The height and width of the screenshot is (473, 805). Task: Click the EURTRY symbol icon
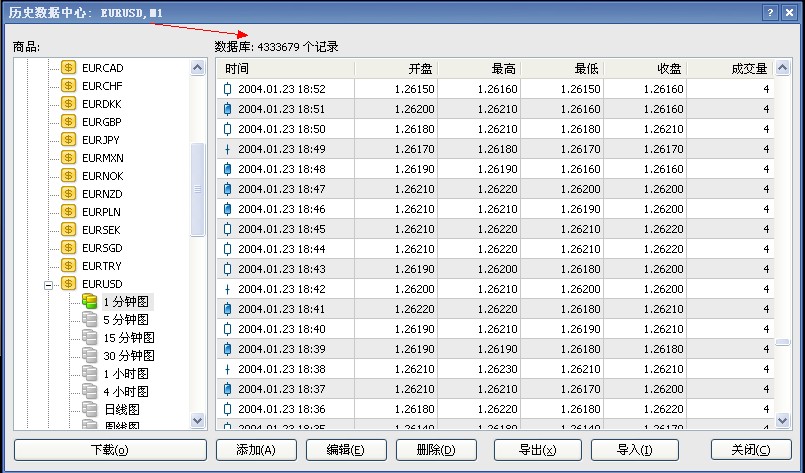68,265
